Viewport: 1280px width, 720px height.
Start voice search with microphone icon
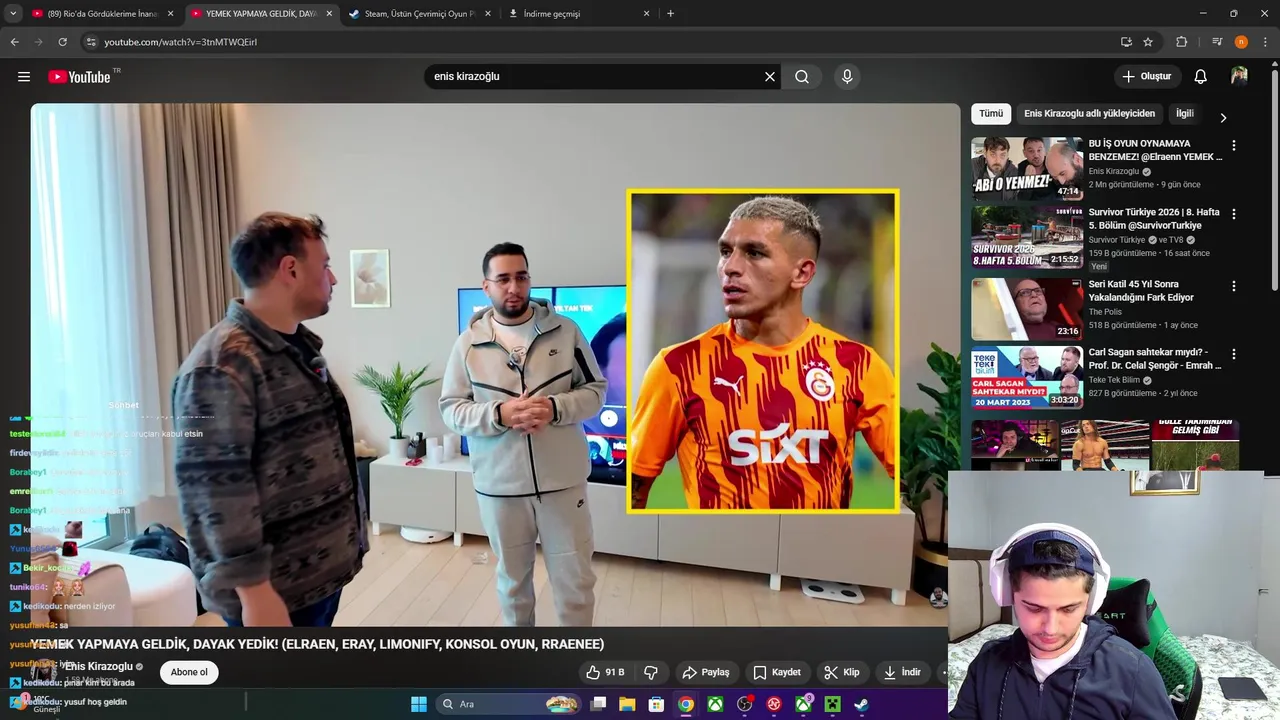click(847, 77)
